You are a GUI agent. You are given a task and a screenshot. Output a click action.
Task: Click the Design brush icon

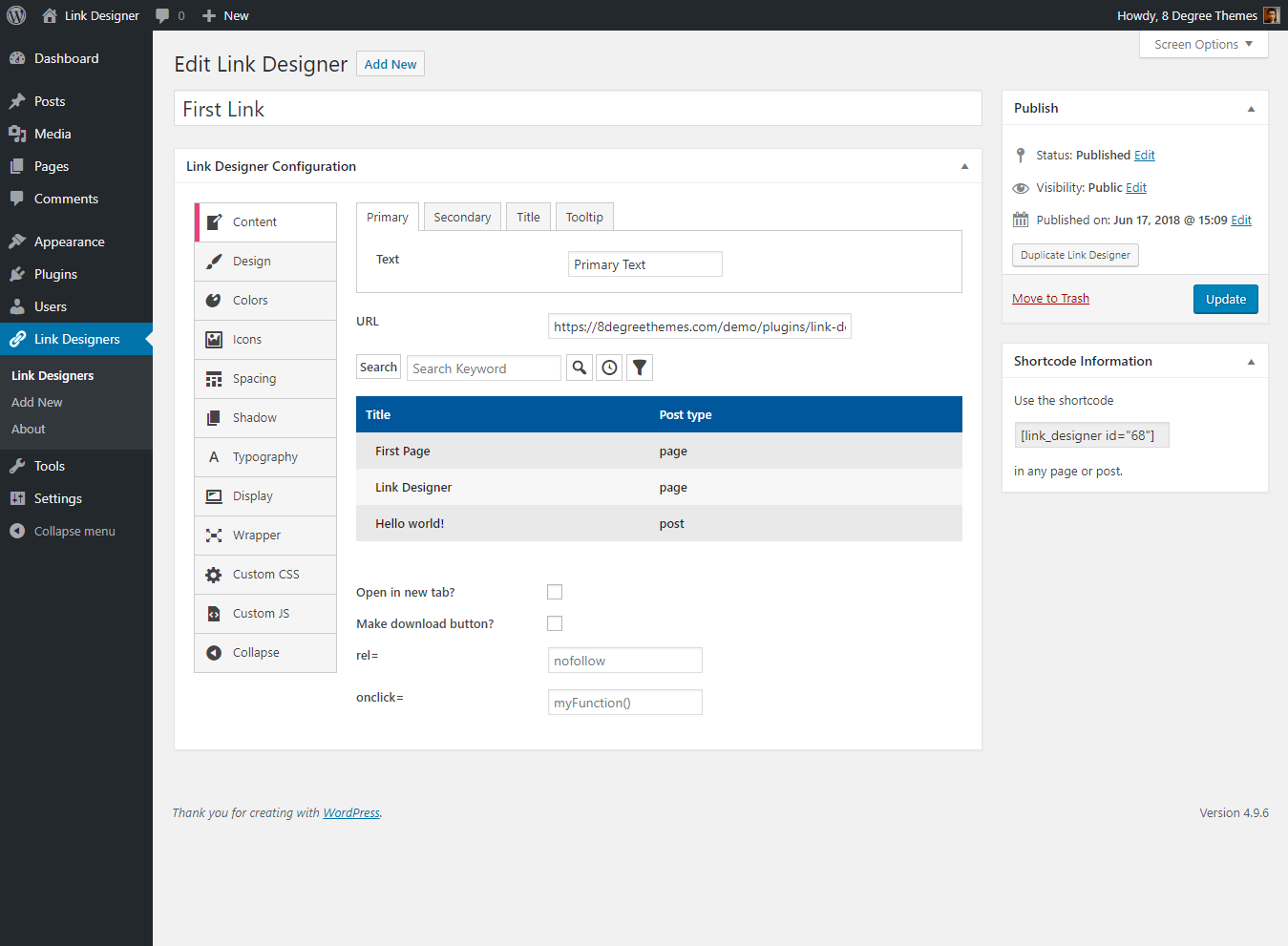tap(214, 261)
